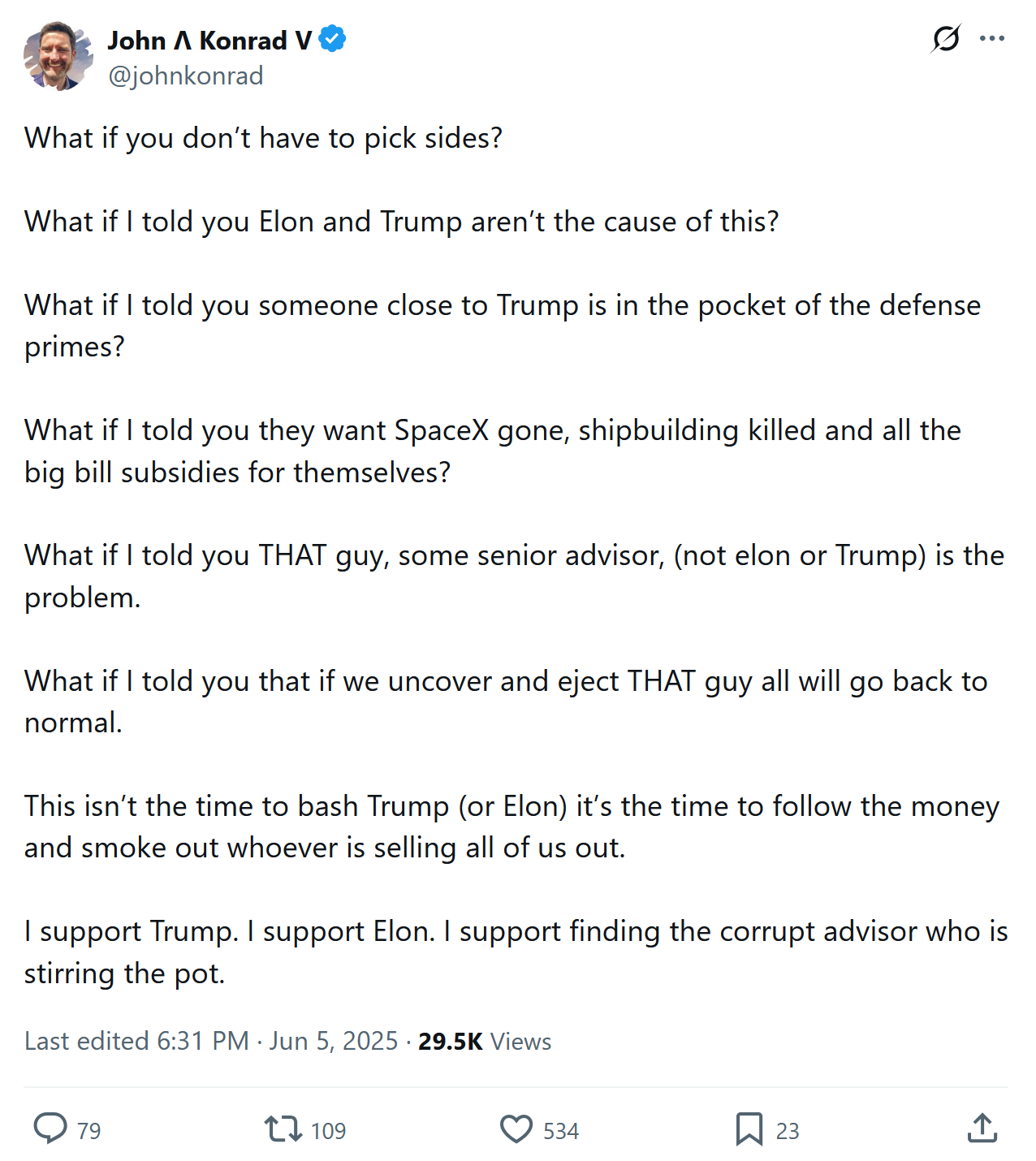Open the Grok explain-post icon

[946, 38]
